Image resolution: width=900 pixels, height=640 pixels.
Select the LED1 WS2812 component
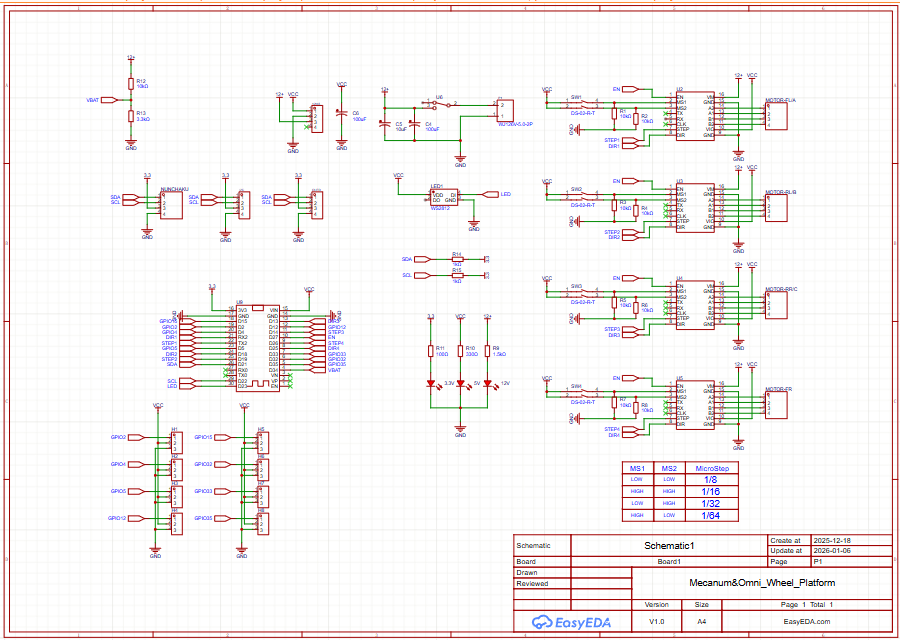tap(444, 197)
